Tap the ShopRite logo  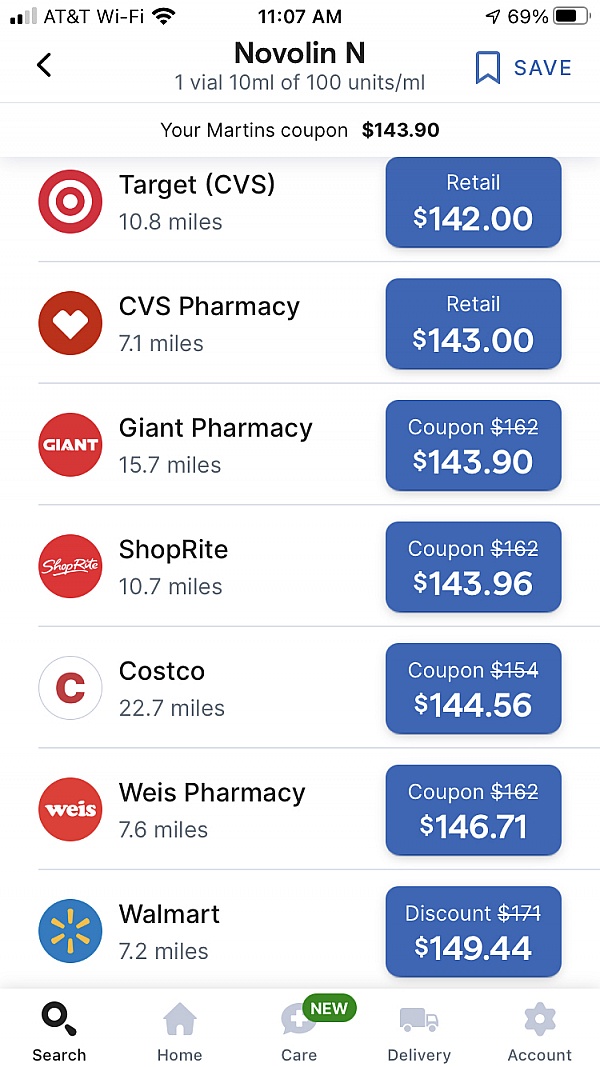(x=70, y=566)
